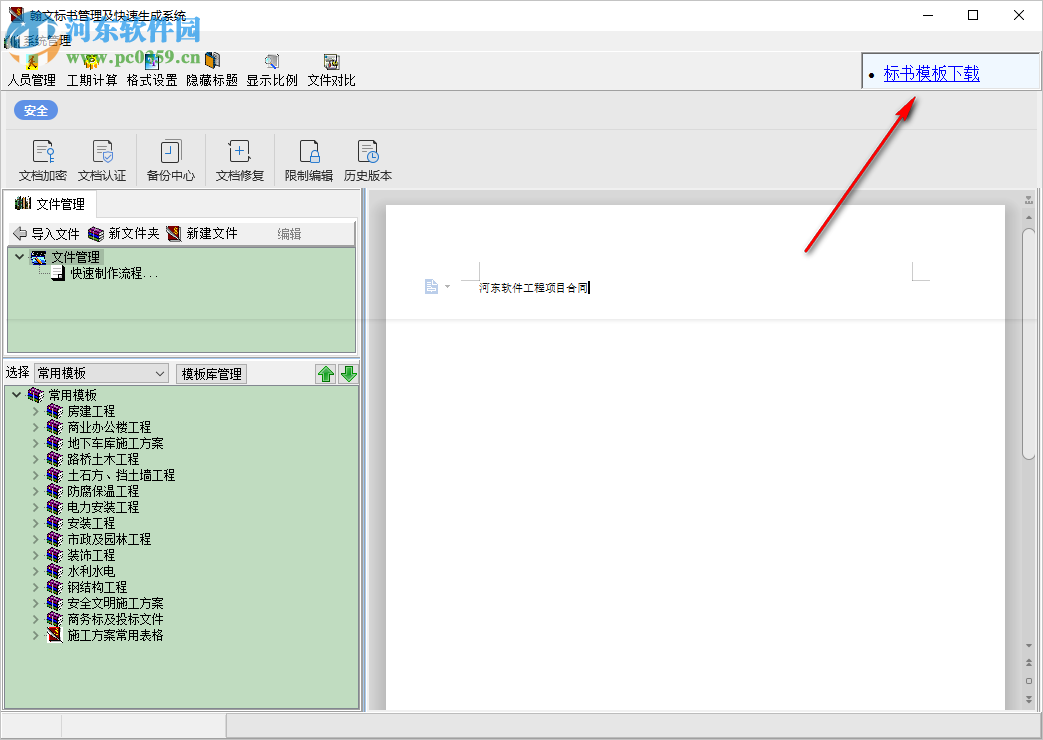Open 格式设置 format settings
Image resolution: width=1043 pixels, height=740 pixels.
pyautogui.click(x=152, y=72)
